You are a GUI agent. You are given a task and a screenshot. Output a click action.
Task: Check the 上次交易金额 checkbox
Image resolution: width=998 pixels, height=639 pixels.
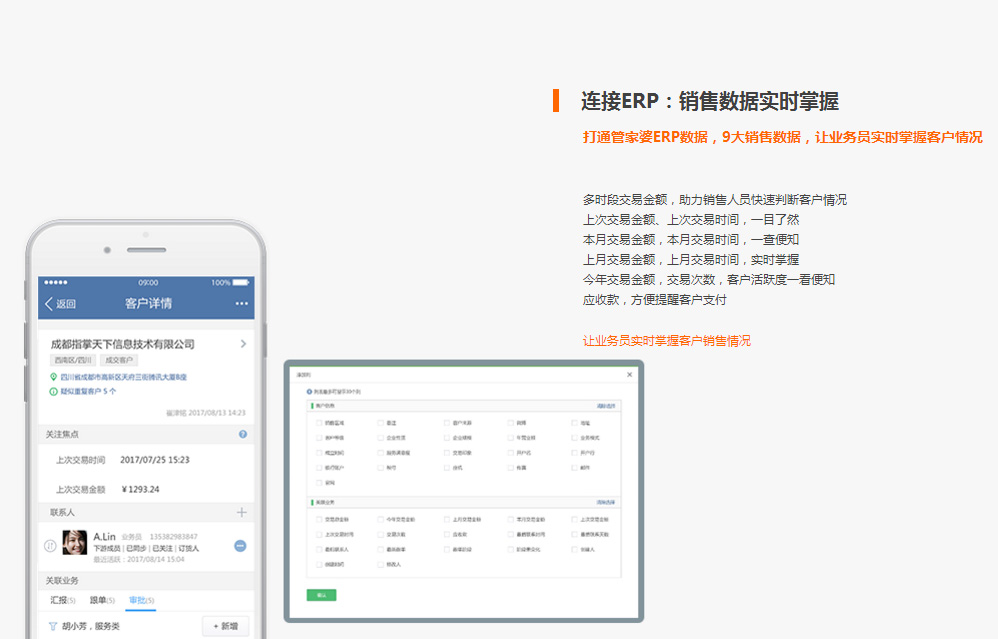click(x=574, y=519)
